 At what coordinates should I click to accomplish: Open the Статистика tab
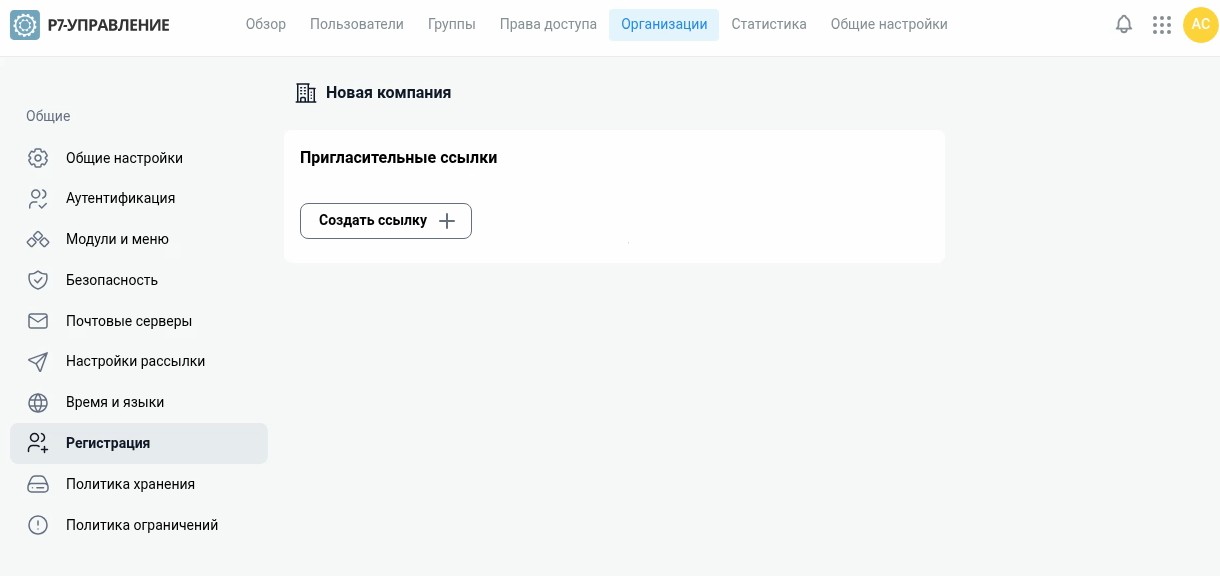point(769,24)
